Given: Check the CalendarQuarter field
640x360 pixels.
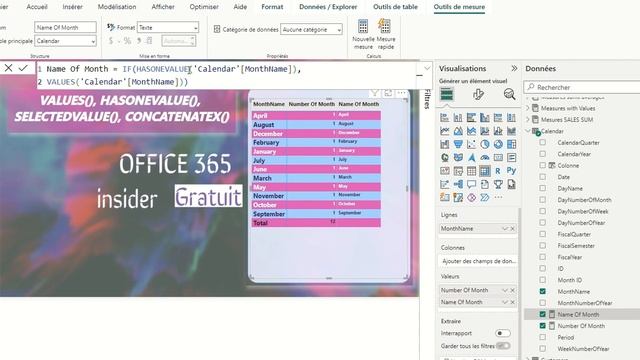Looking at the screenshot, I should 542,142.
